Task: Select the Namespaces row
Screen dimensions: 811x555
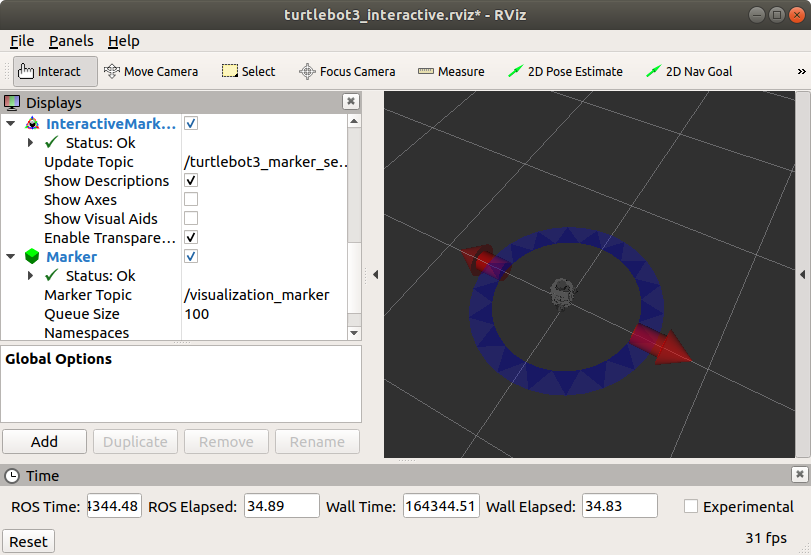Action: pos(174,333)
